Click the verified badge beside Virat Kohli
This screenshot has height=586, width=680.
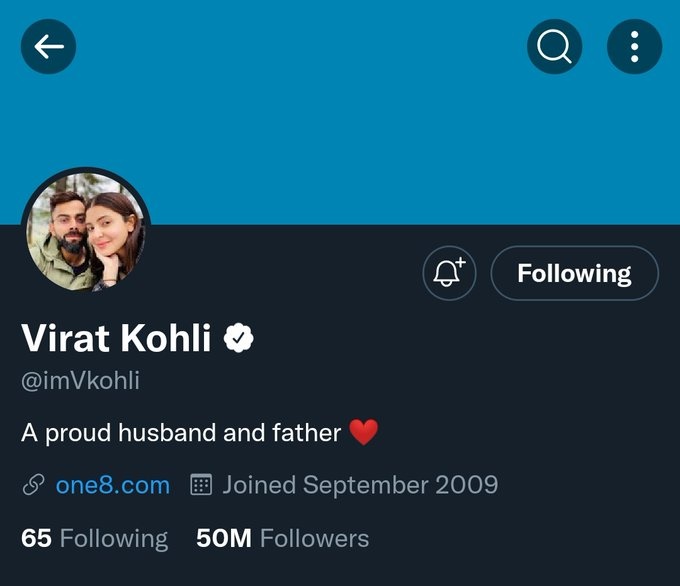coord(238,339)
